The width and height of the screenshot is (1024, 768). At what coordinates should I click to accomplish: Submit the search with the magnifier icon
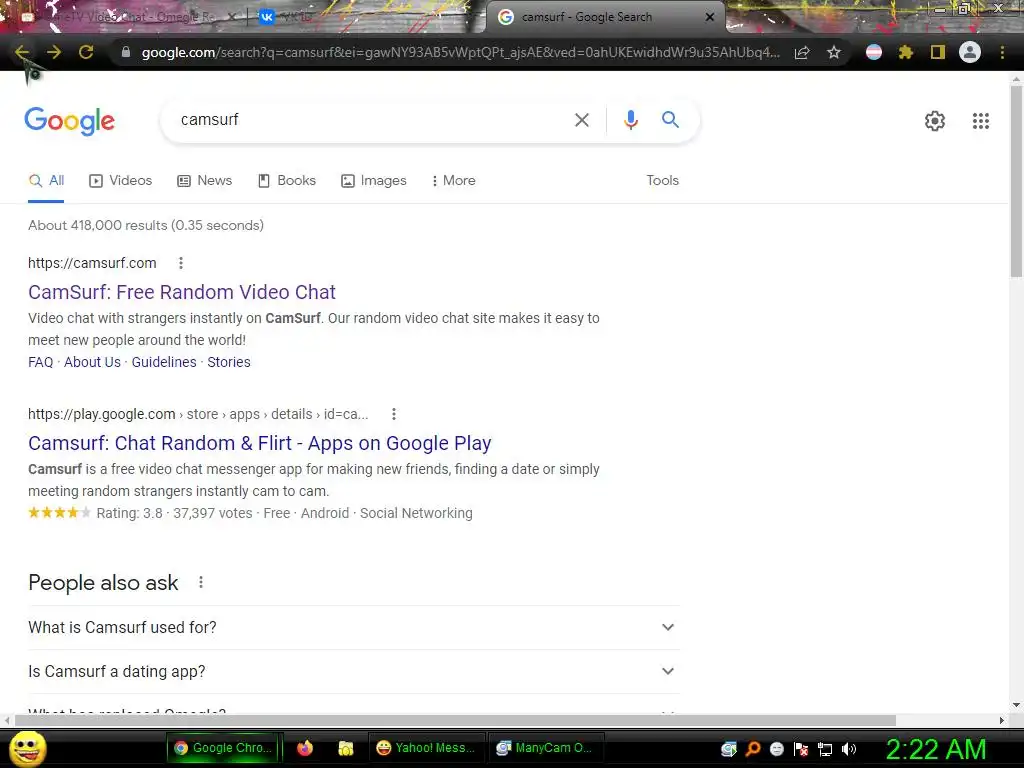(x=670, y=120)
